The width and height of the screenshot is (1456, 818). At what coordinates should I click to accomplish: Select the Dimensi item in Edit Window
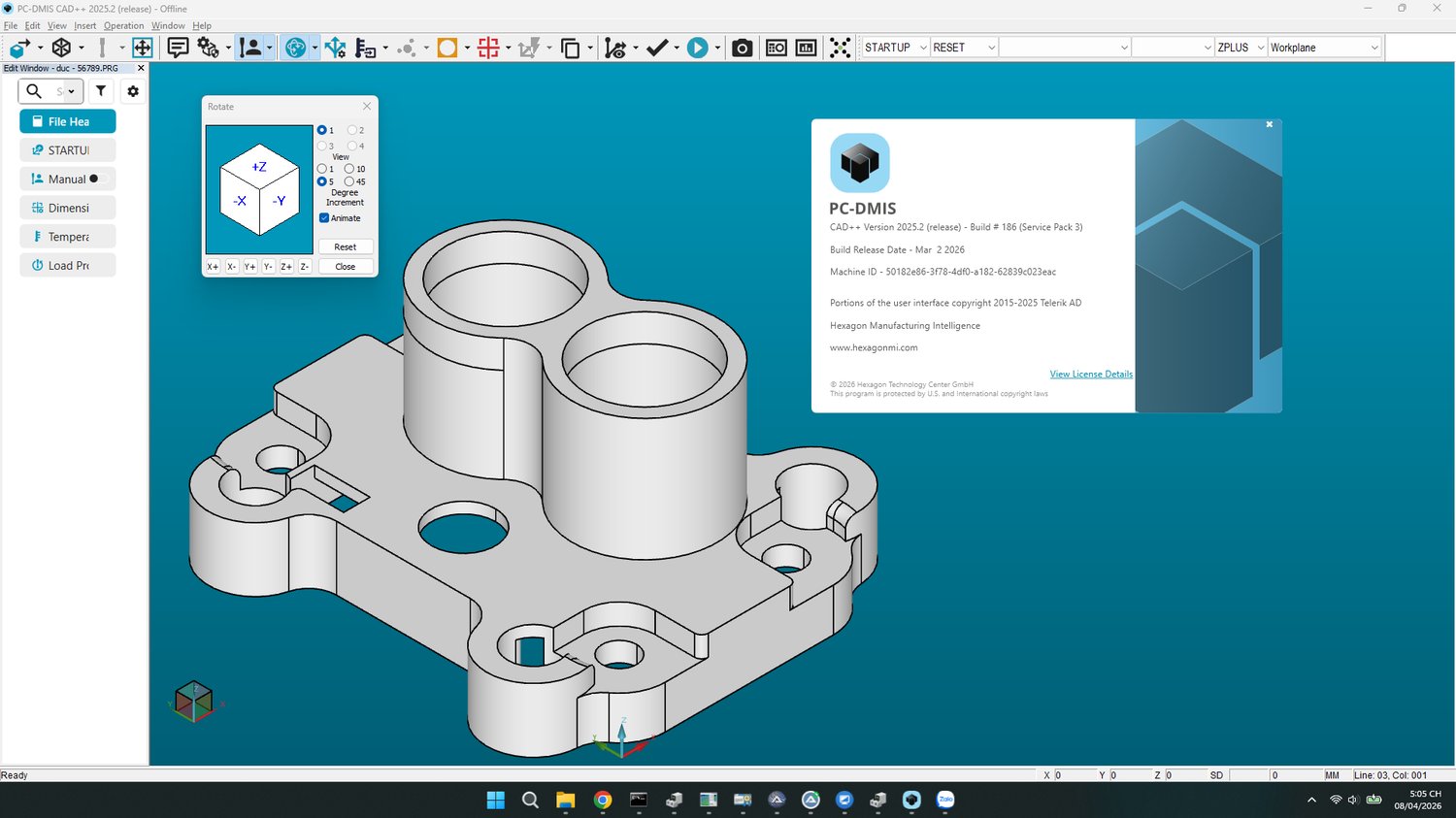pos(68,208)
